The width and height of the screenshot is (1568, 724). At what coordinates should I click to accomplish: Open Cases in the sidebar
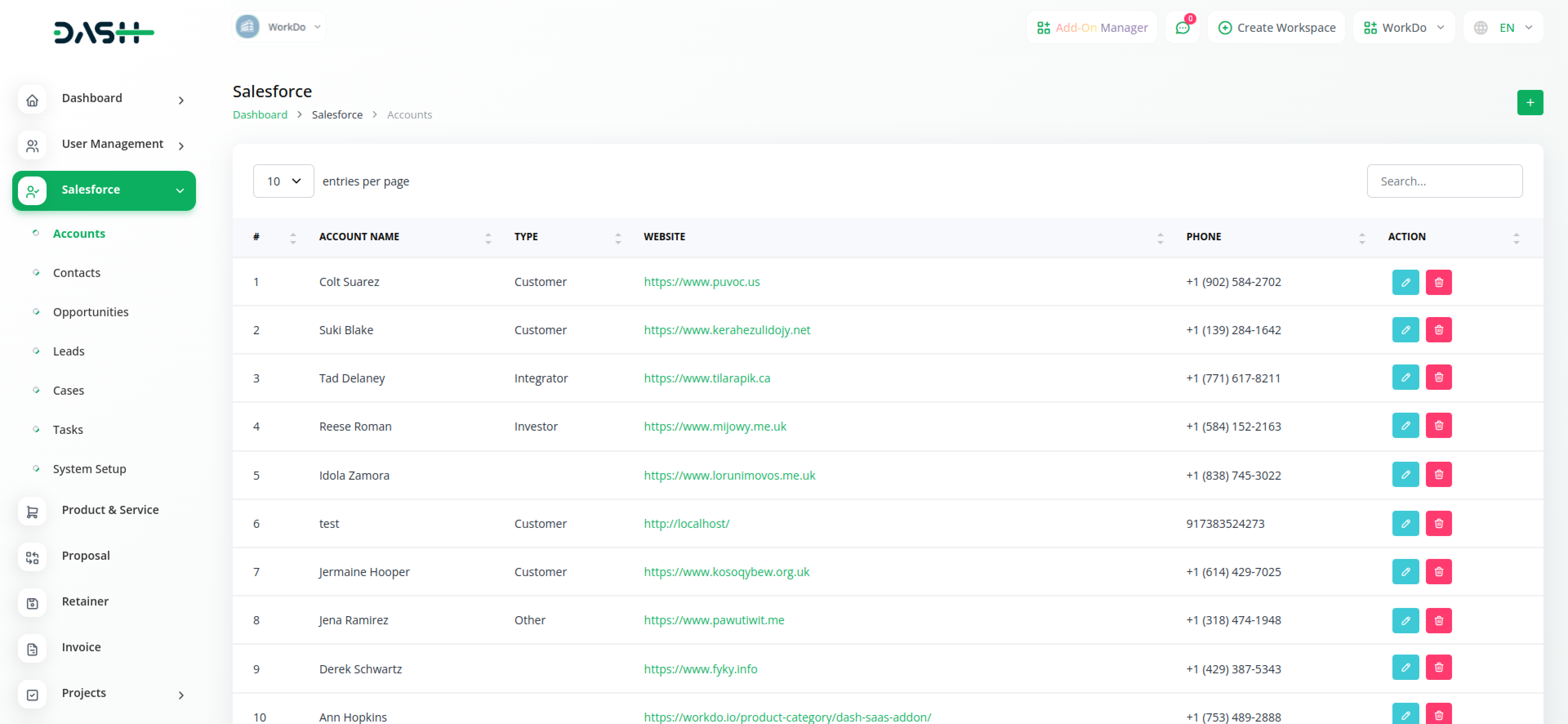[x=68, y=390]
